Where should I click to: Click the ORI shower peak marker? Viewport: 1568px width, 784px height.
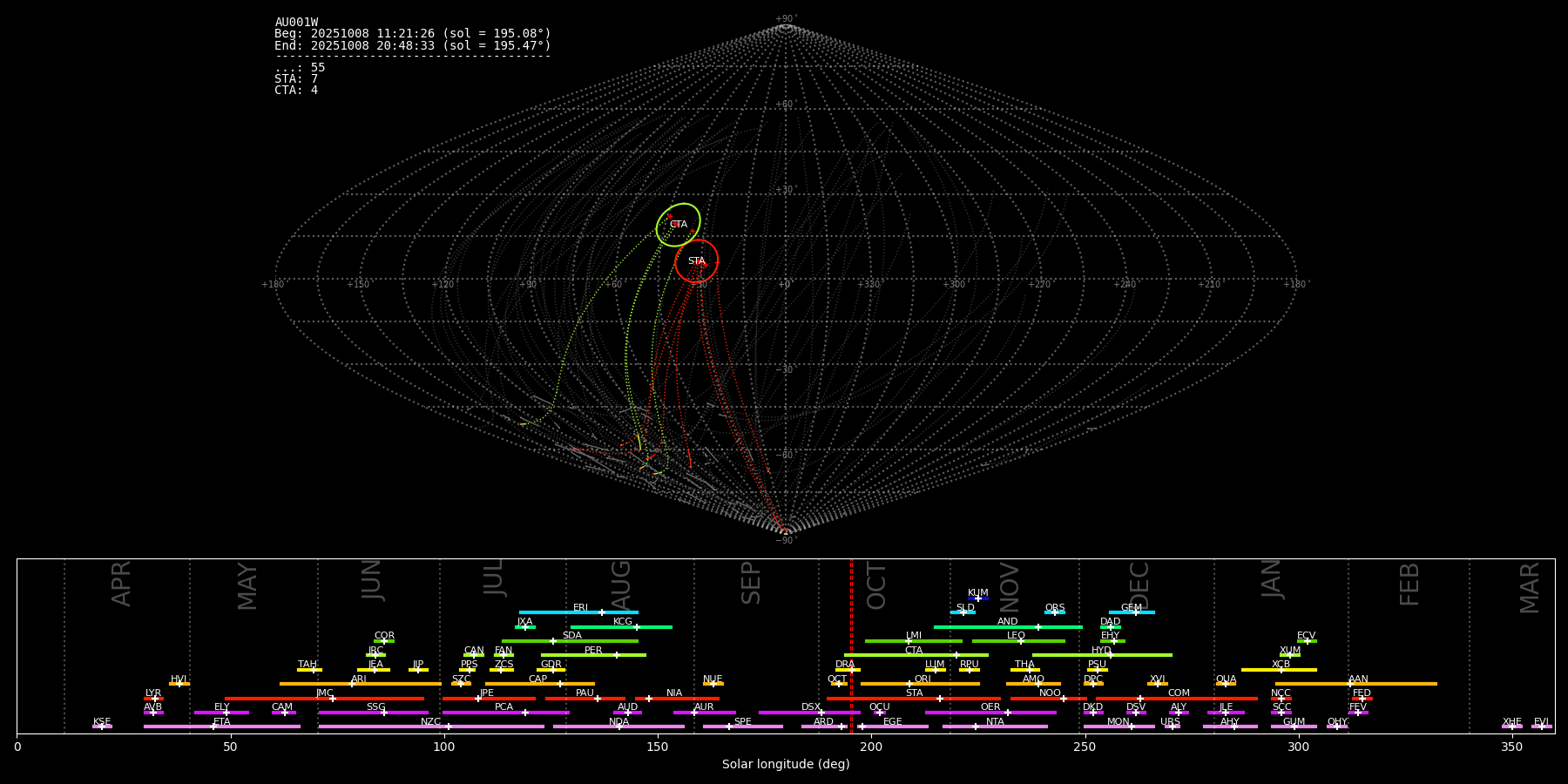click(909, 684)
